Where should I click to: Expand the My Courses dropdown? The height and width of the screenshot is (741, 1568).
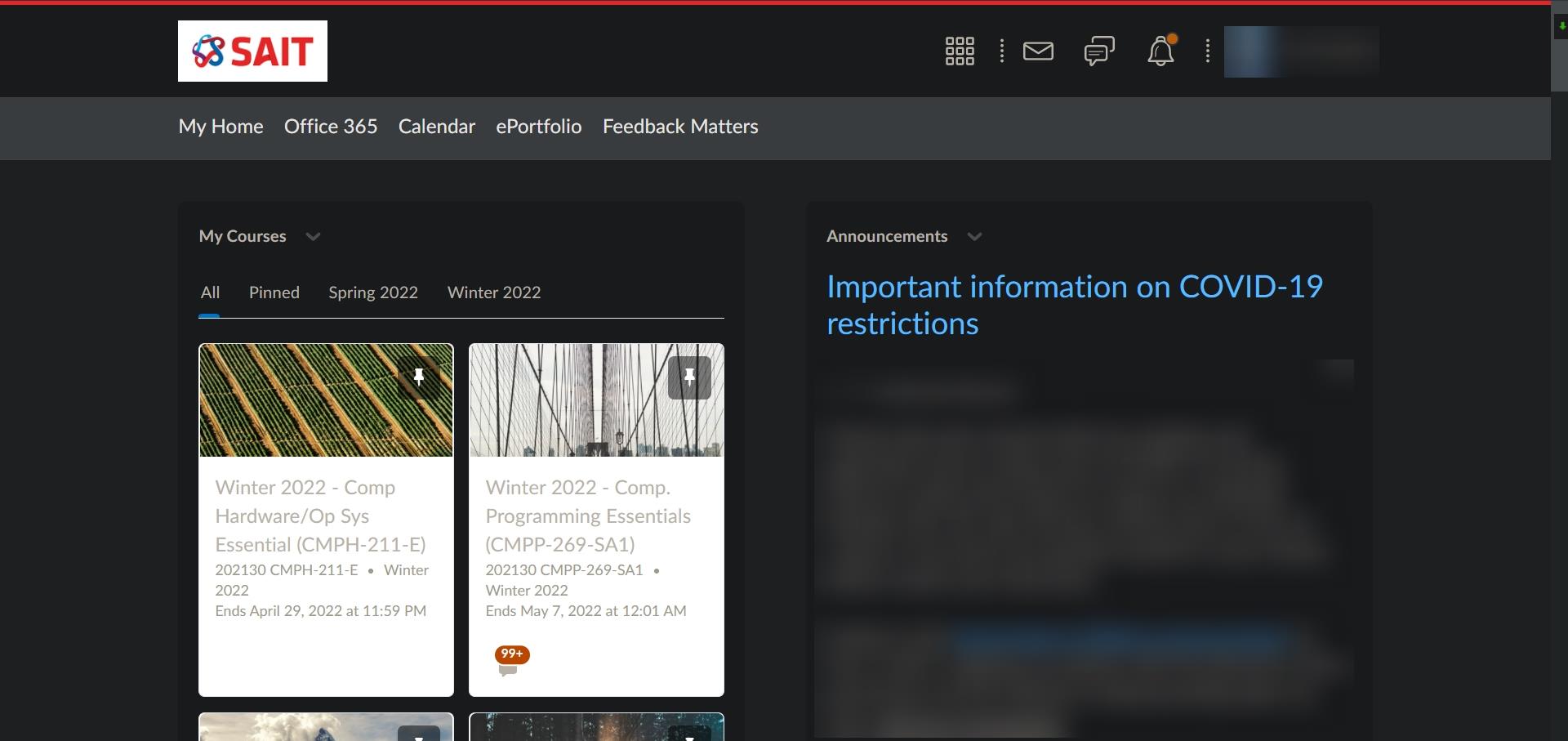(313, 237)
